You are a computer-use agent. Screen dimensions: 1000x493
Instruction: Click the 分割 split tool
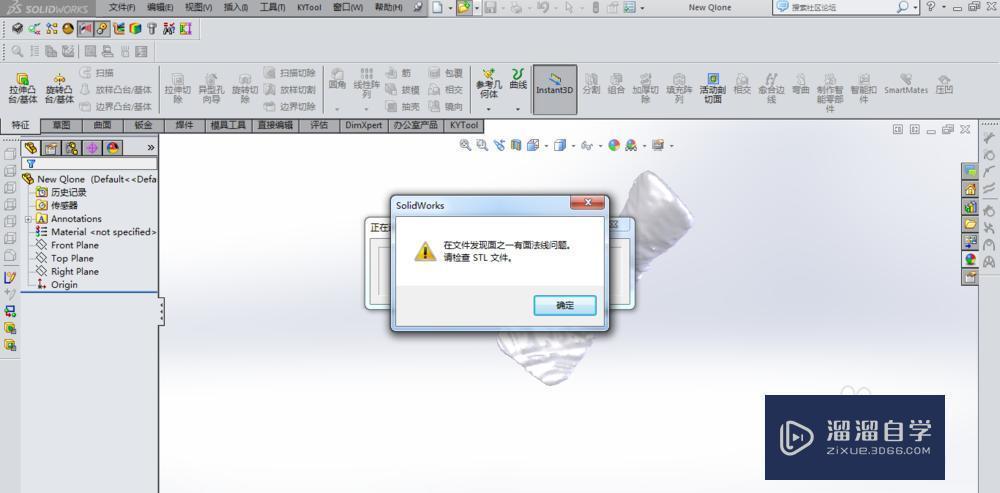pyautogui.click(x=591, y=84)
